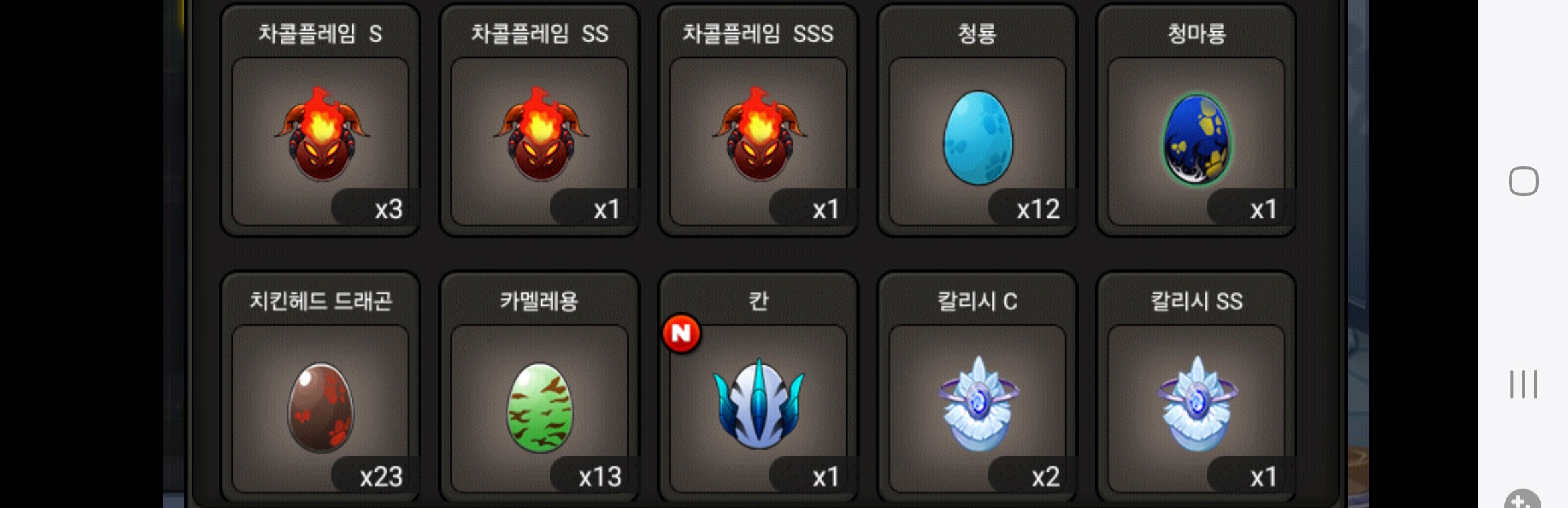Select the 차콜플레임 SSS fire egg icon
Viewport: 1568px width, 508px height.
coord(759,134)
